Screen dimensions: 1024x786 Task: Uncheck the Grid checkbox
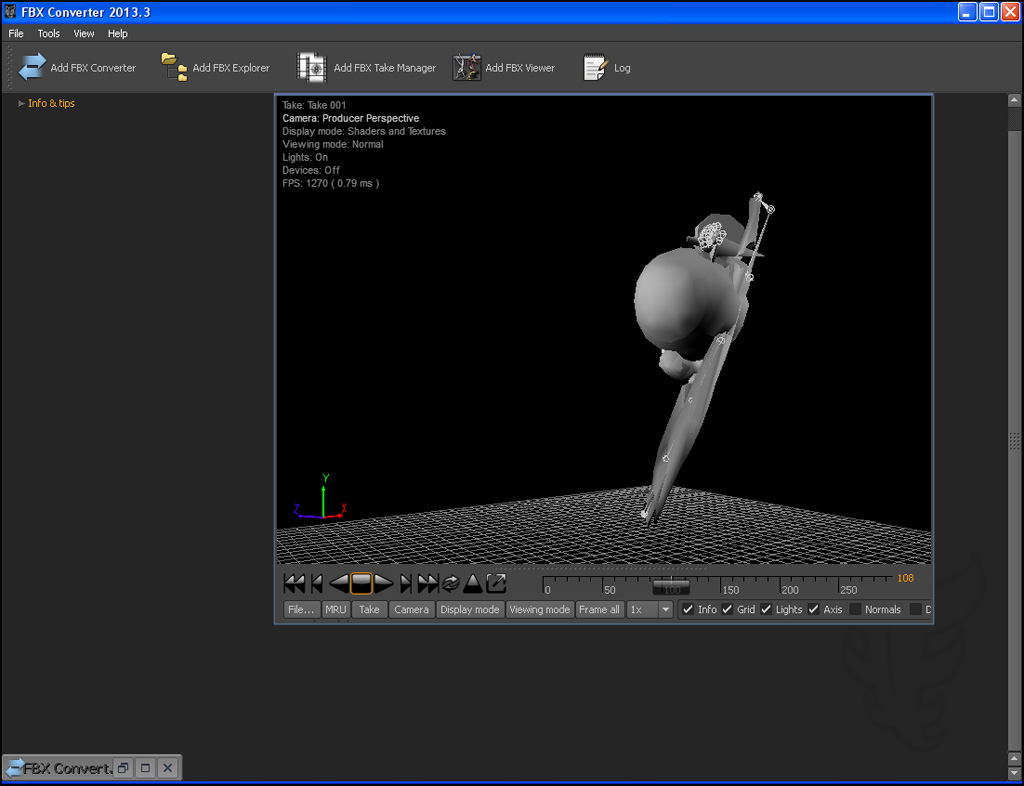point(727,609)
